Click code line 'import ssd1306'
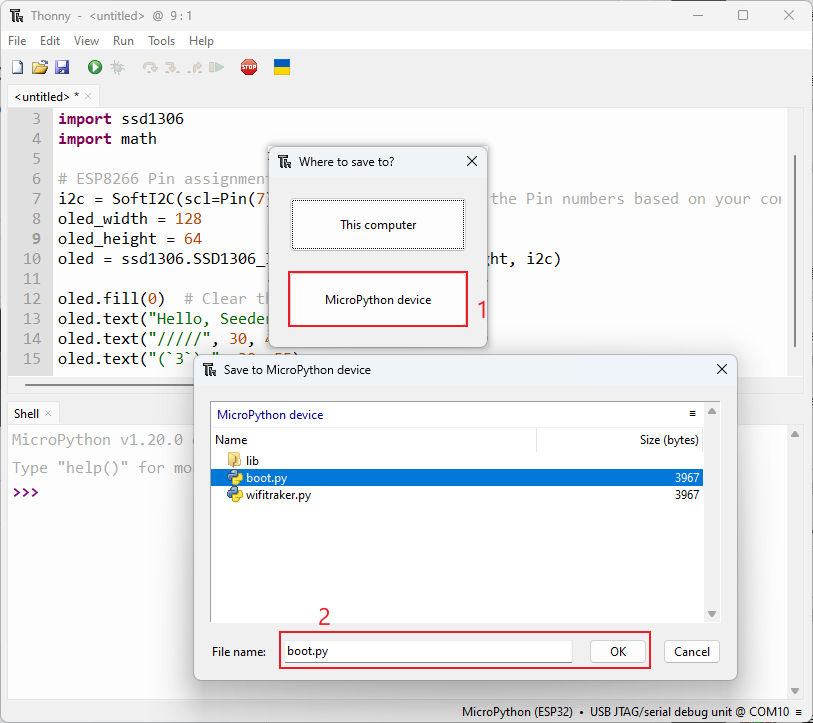Screen dimensions: 813x723 121,119
